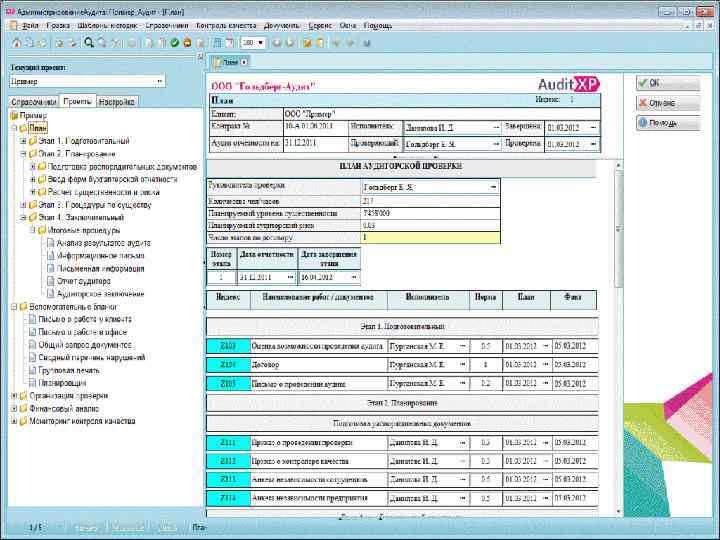
Task: Open the Завершена date dropdown
Action: (x=593, y=128)
